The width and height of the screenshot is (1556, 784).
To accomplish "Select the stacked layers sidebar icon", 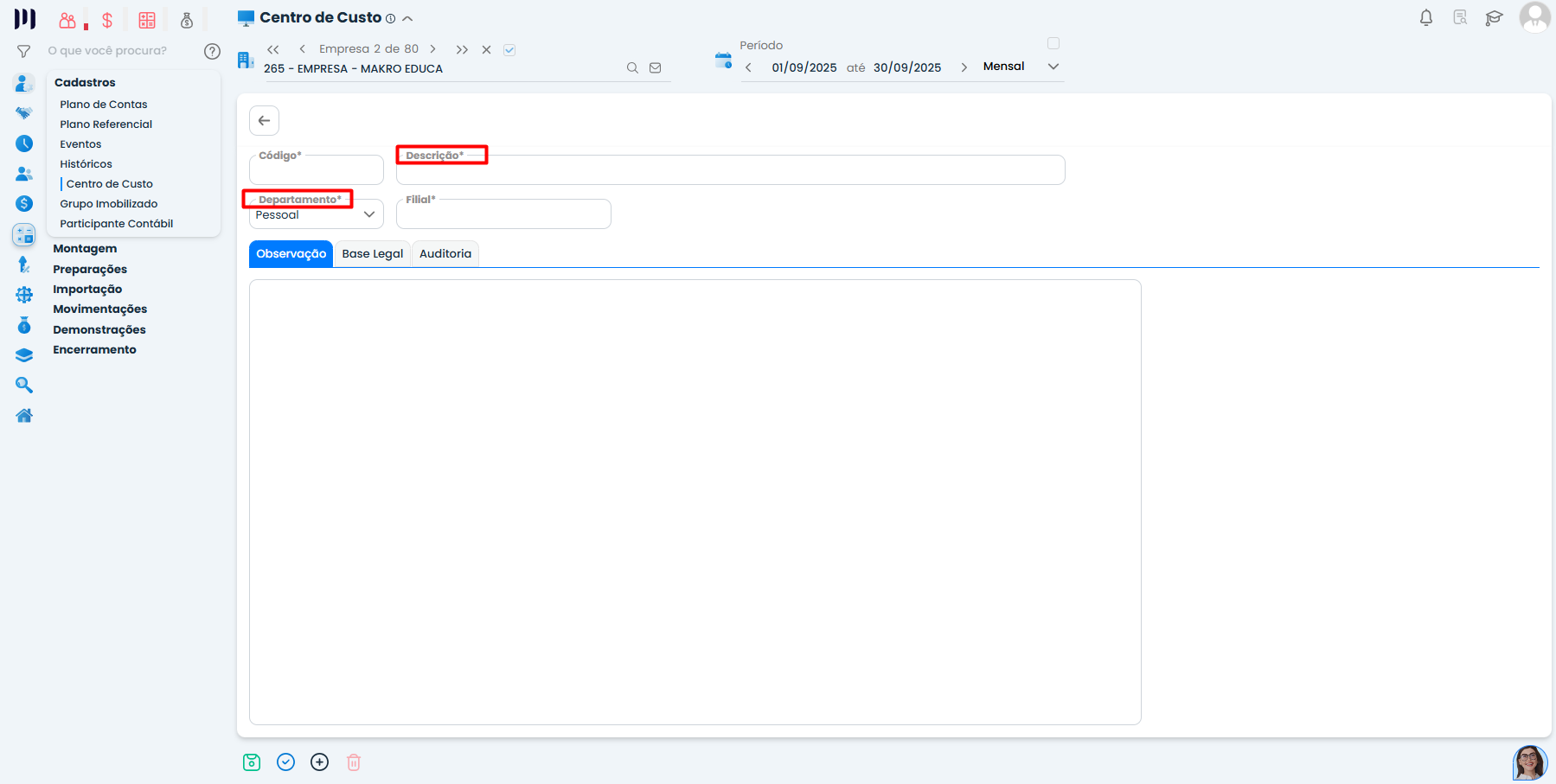I will click(x=24, y=355).
